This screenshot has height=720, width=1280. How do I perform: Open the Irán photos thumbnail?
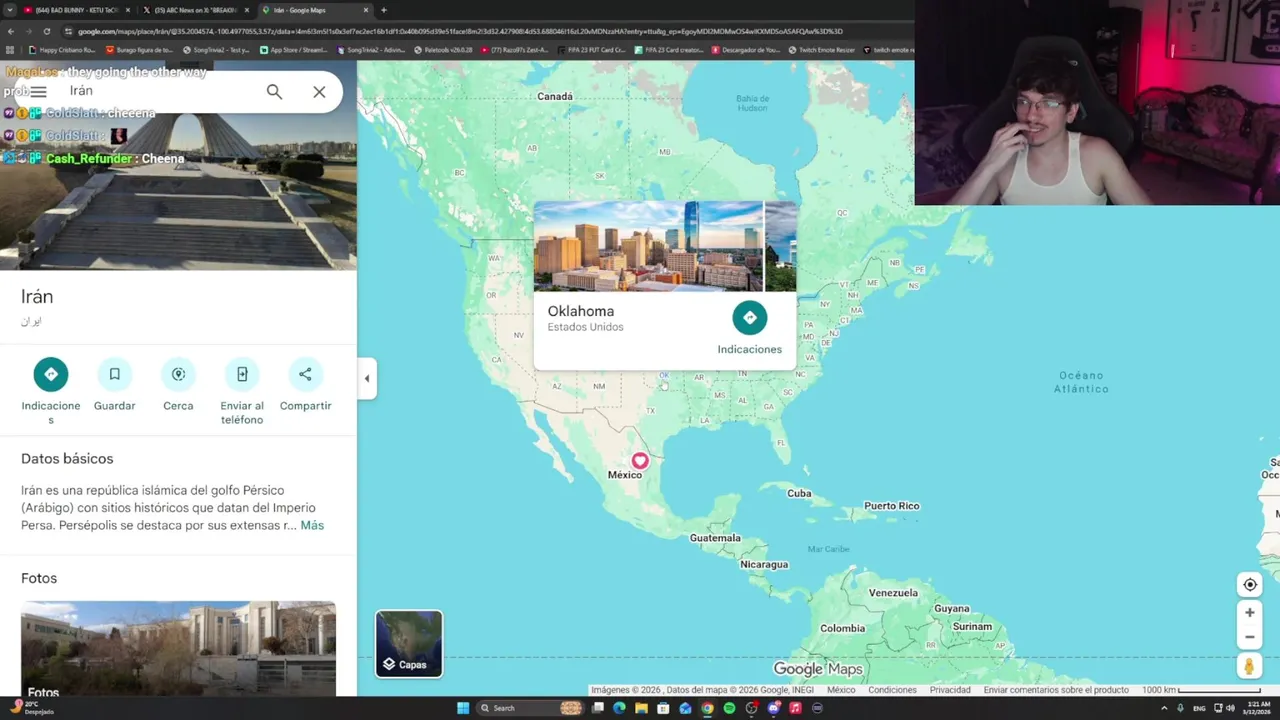178,648
